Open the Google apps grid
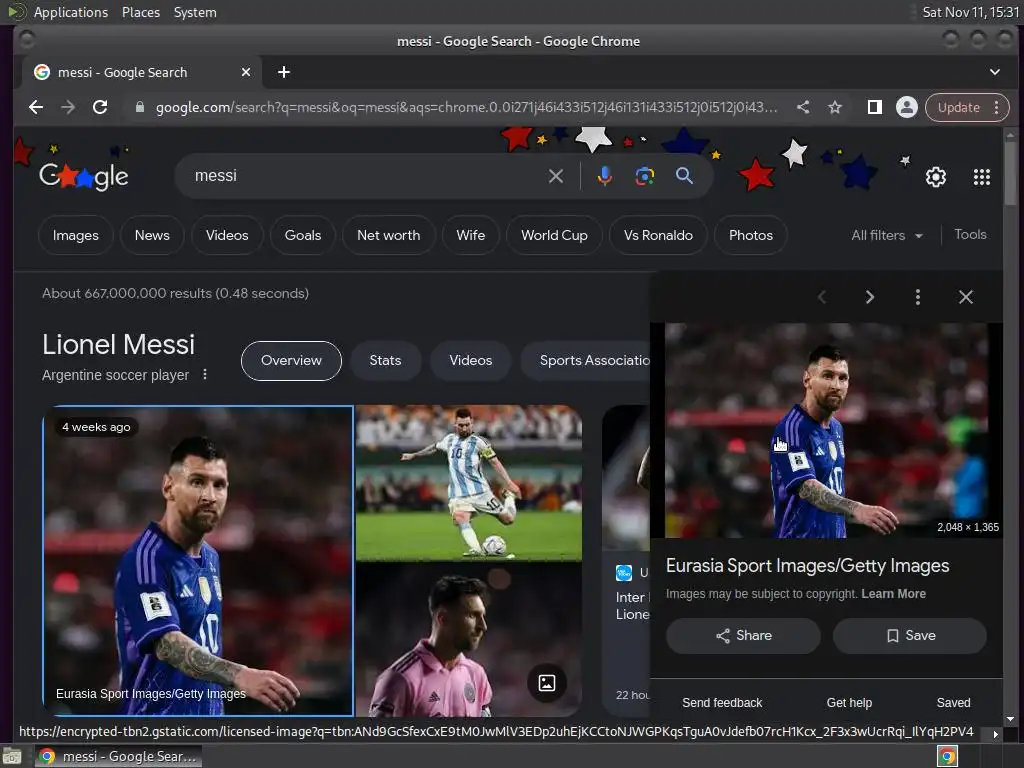 [982, 176]
